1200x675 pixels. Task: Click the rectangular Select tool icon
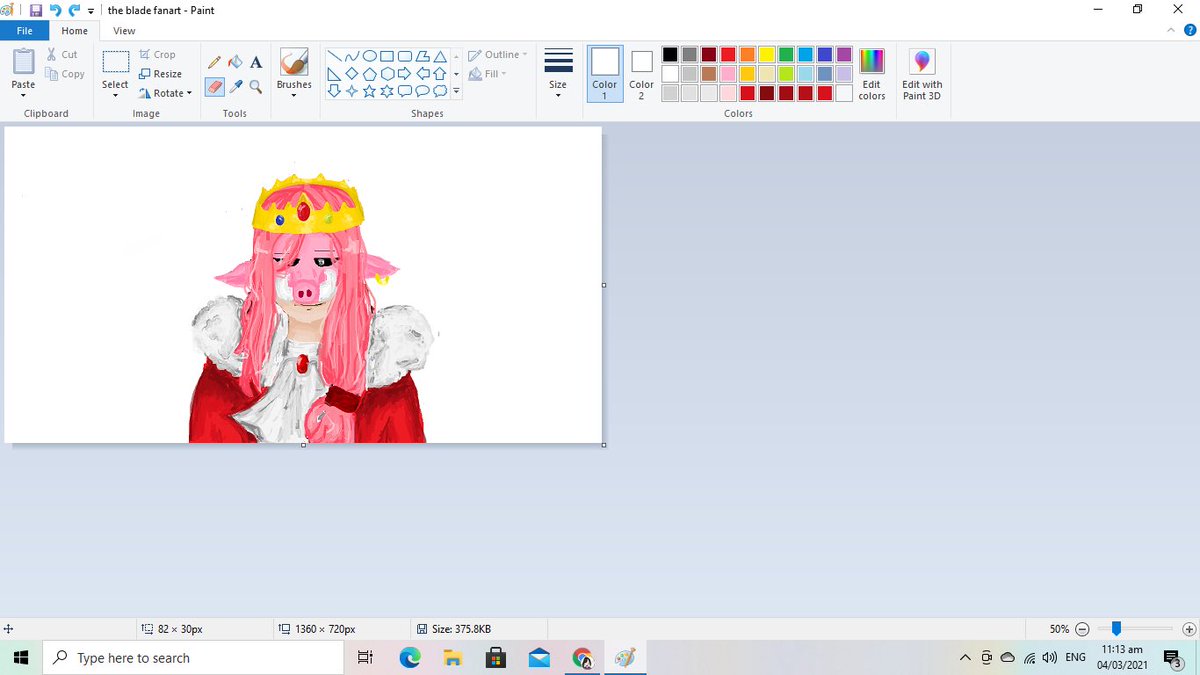click(115, 62)
